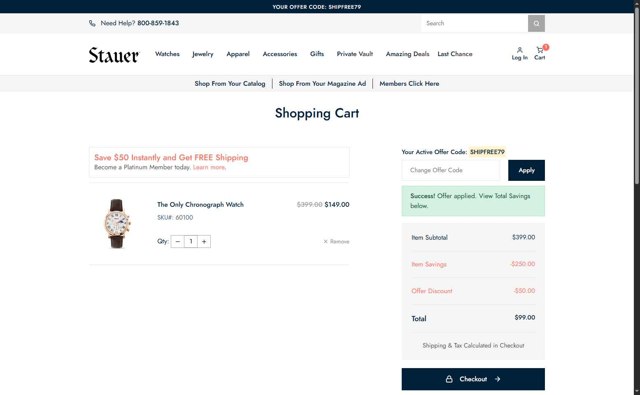Screen dimensions: 640x395
Task: Click the Offer Discount -$50.00 value
Action: click(524, 291)
